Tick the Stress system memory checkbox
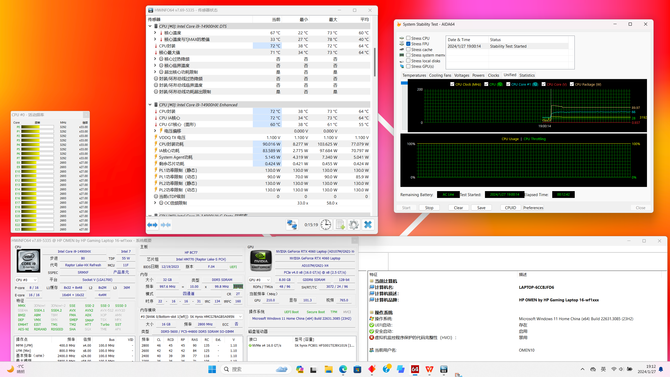The image size is (670, 377). click(x=408, y=55)
